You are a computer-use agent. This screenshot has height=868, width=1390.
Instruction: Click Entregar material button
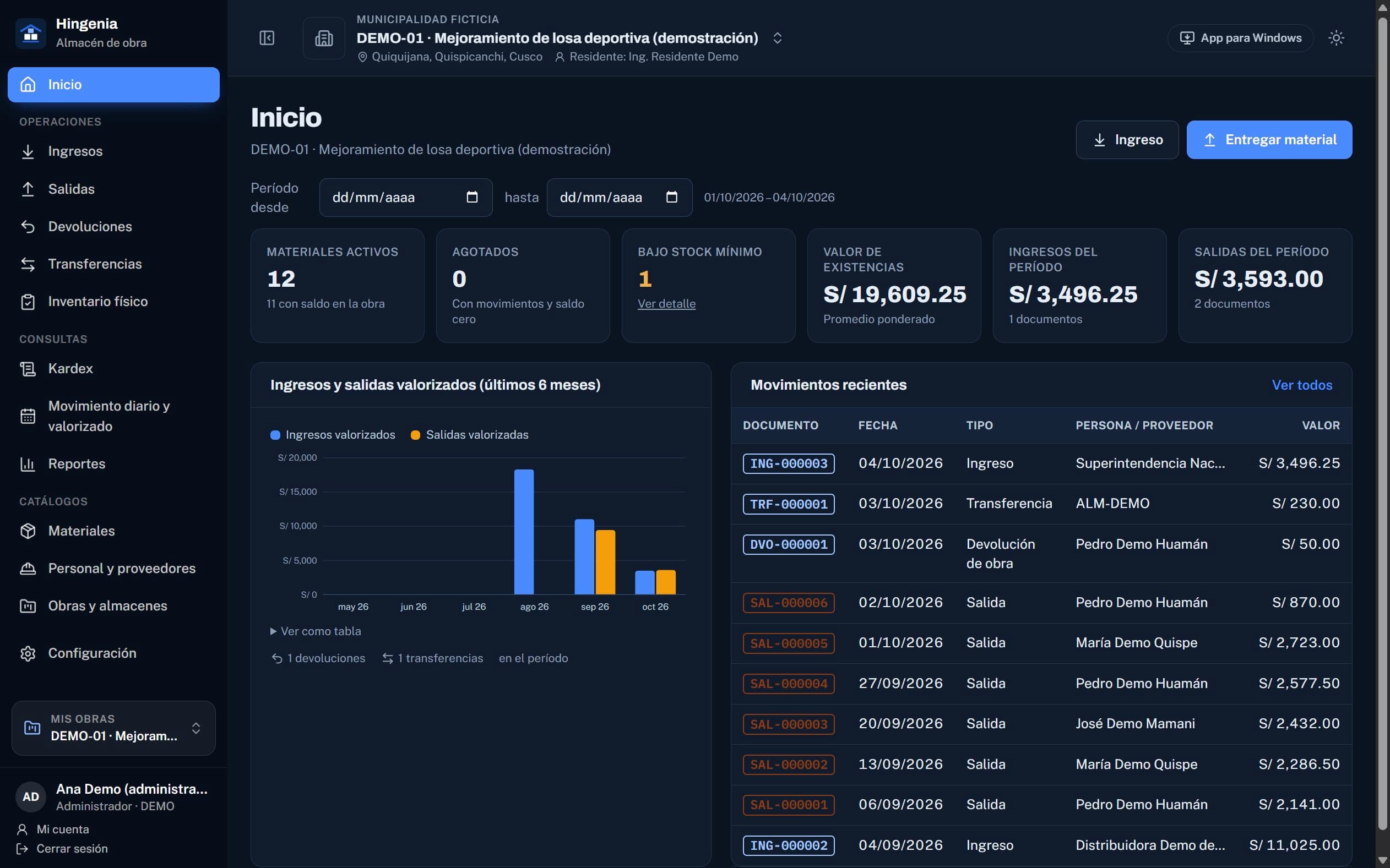(1269, 139)
